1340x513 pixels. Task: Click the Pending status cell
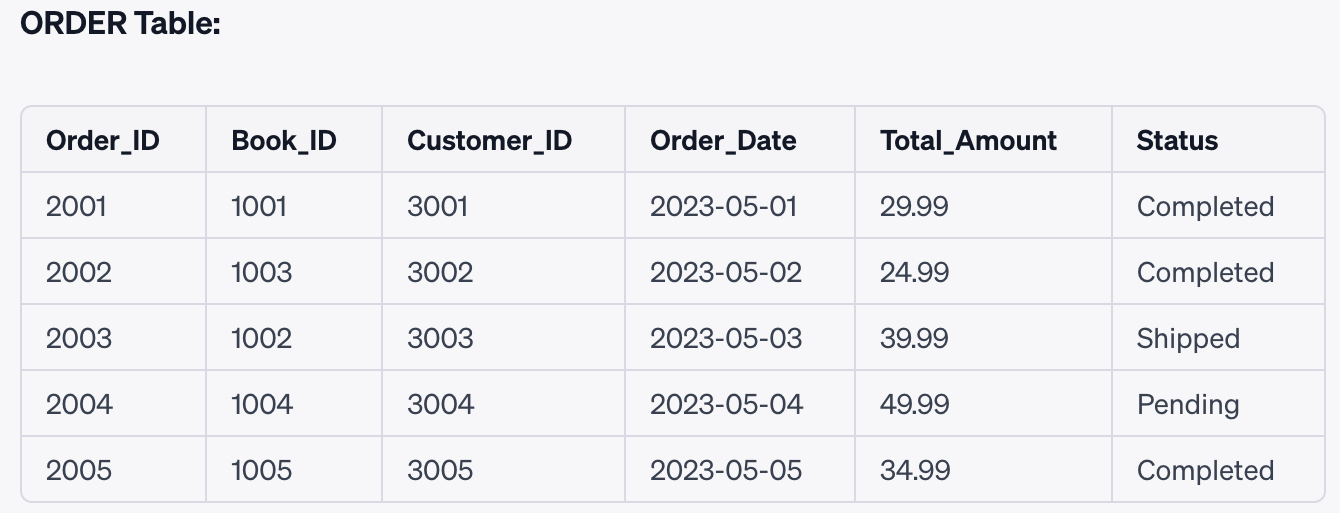[1188, 404]
